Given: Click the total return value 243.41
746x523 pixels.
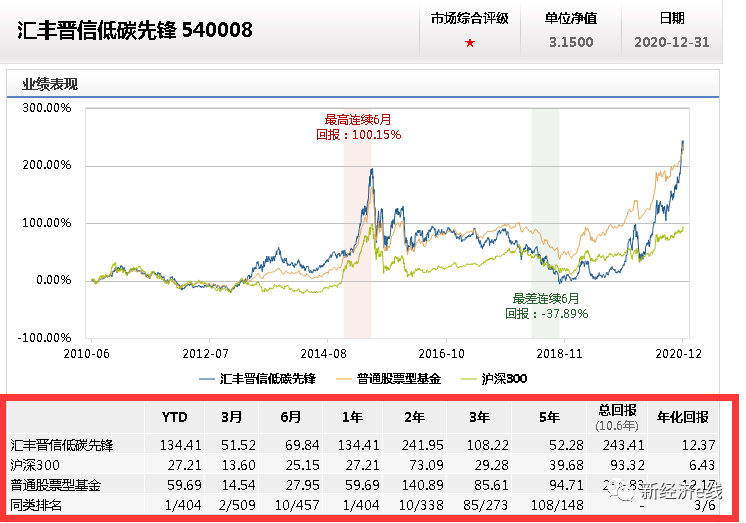Looking at the screenshot, I should coord(624,445).
